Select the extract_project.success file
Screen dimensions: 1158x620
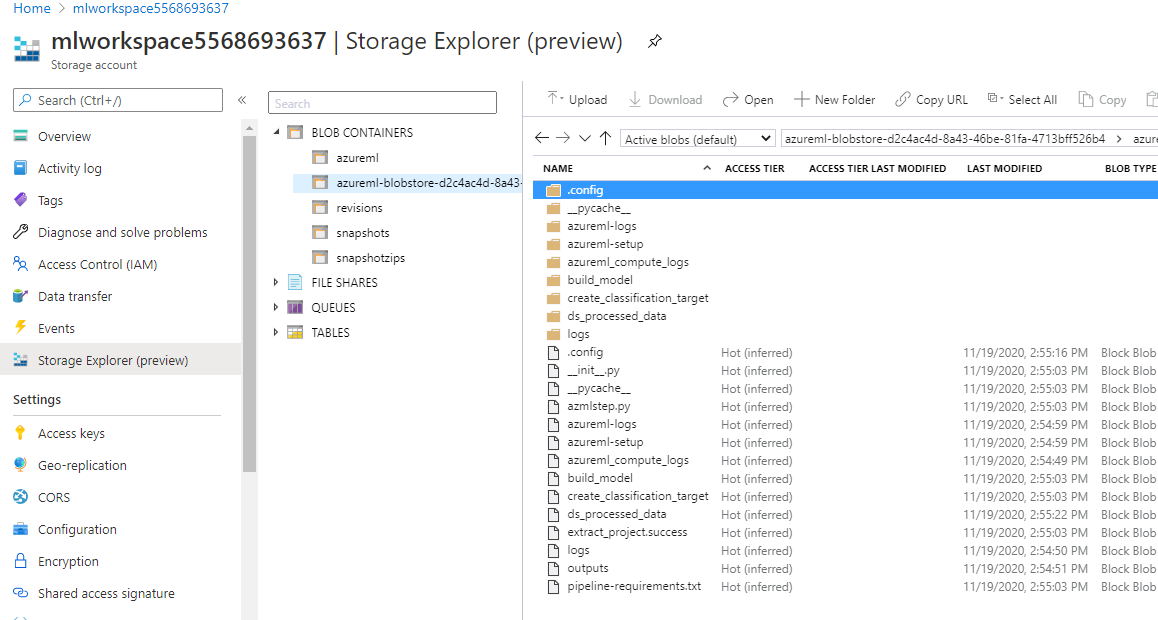[x=627, y=532]
